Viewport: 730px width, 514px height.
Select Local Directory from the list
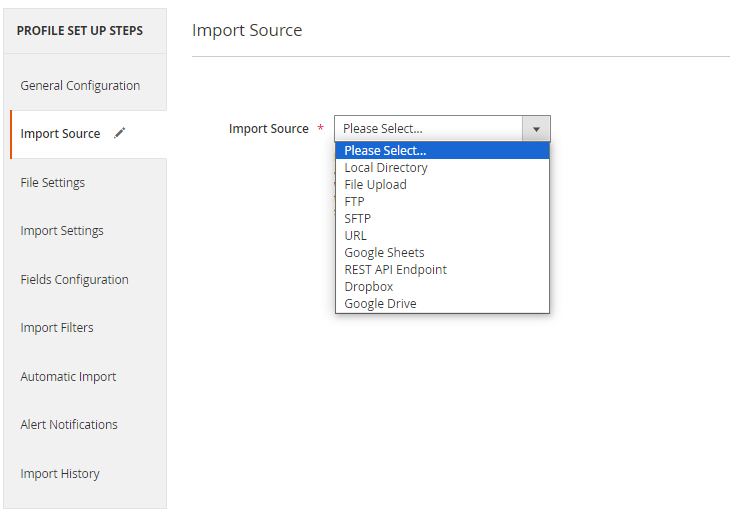pyautogui.click(x=442, y=168)
